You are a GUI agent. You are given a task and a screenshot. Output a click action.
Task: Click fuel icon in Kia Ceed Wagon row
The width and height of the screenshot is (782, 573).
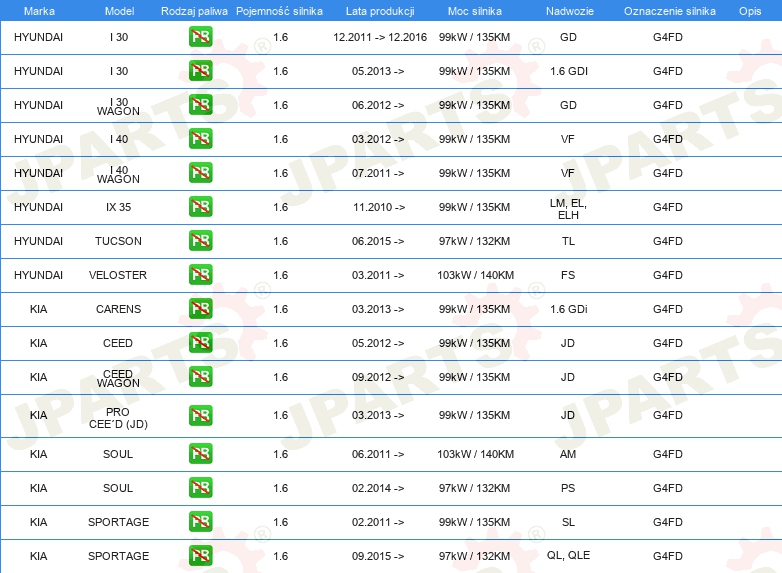(x=200, y=377)
